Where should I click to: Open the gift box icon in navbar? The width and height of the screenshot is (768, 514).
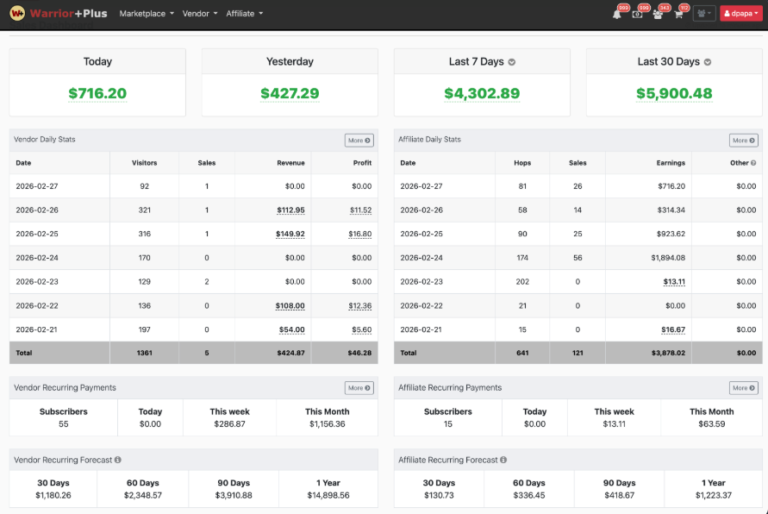pyautogui.click(x=659, y=14)
